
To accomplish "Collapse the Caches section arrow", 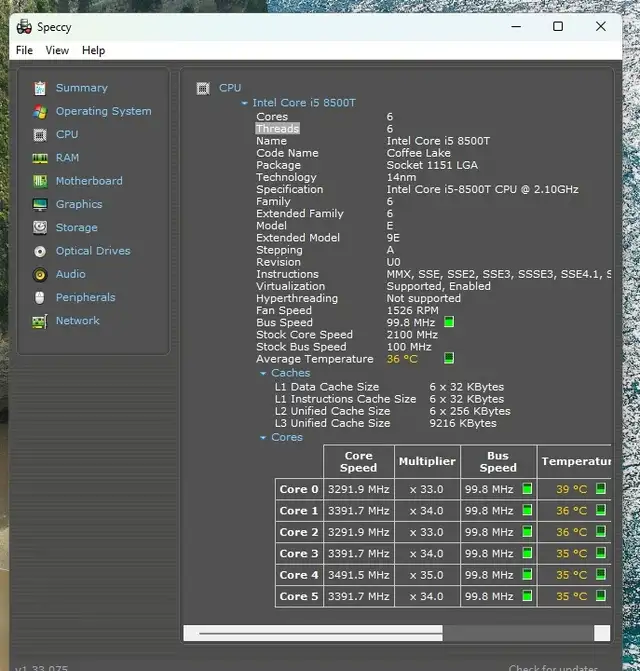I will coord(263,374).
